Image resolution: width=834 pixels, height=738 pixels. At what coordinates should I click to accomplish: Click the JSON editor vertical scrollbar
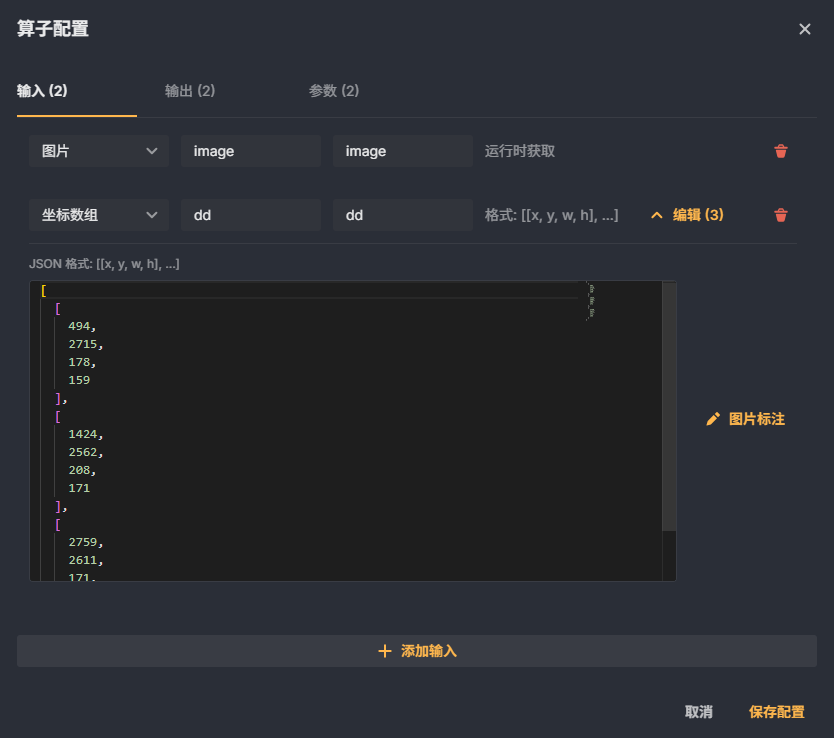click(x=669, y=406)
